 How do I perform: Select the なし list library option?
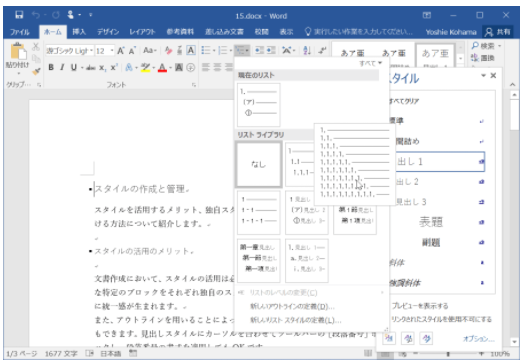tap(258, 164)
